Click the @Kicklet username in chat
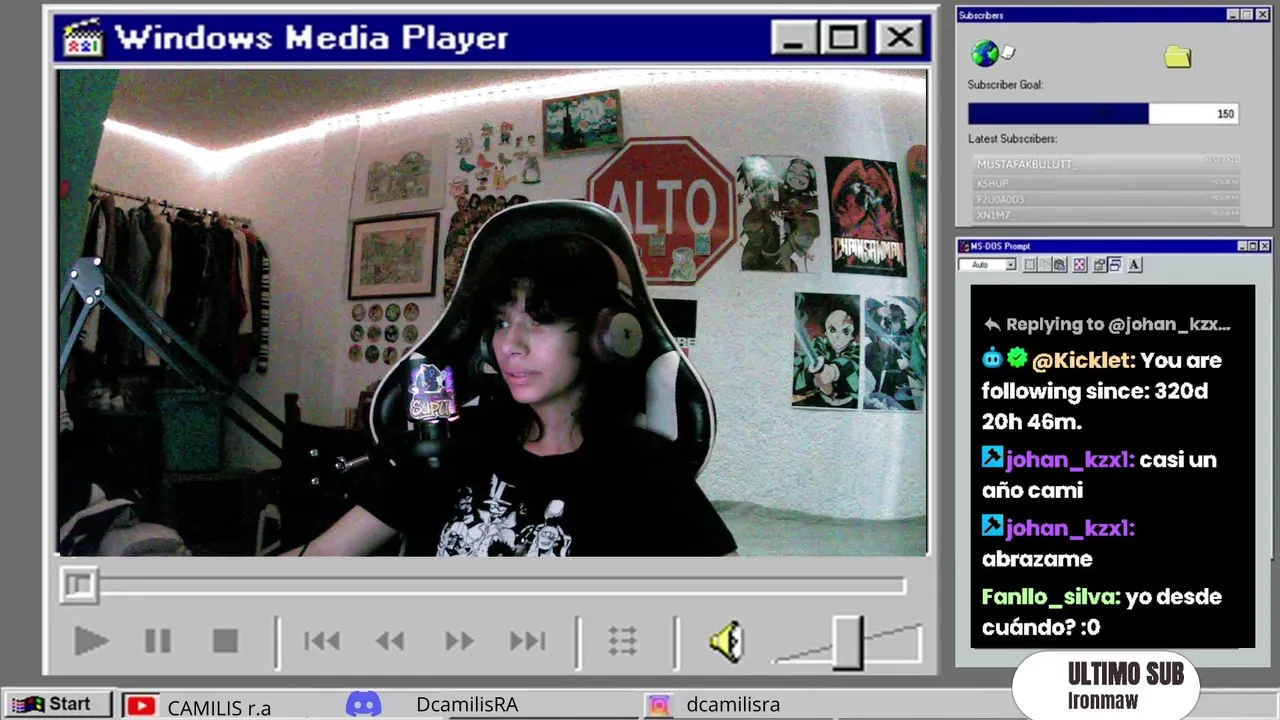Screen dimensions: 1280x720 (1084, 360)
